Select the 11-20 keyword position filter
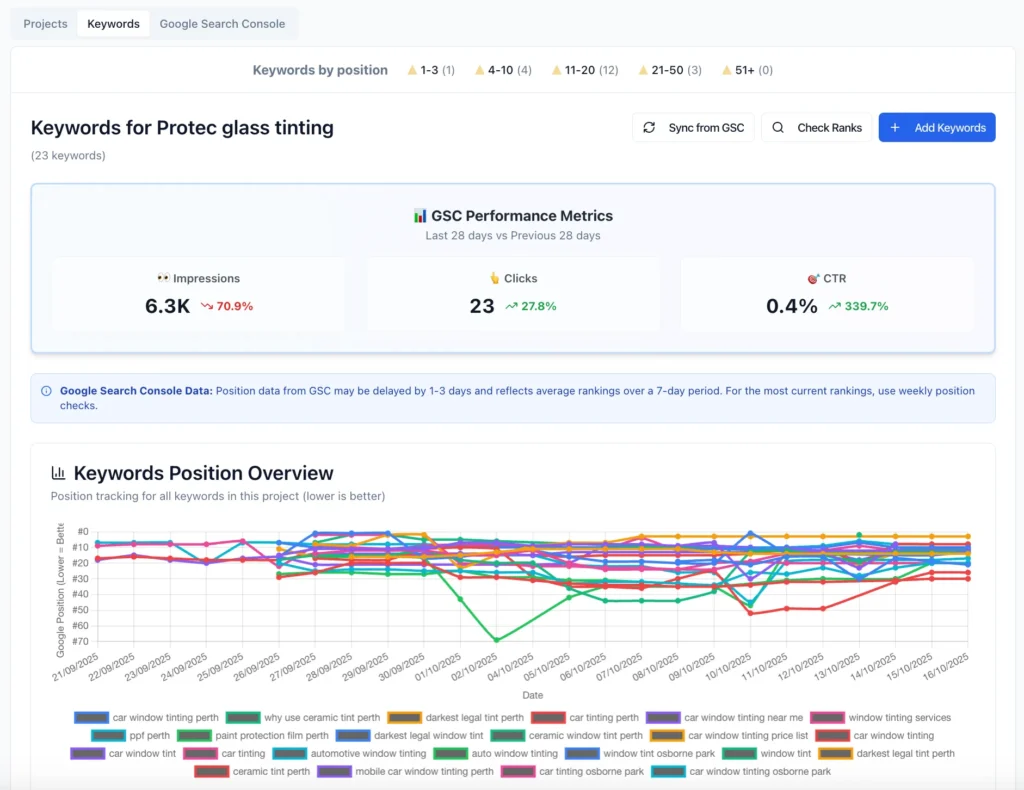The width and height of the screenshot is (1024, 790). [x=584, y=70]
